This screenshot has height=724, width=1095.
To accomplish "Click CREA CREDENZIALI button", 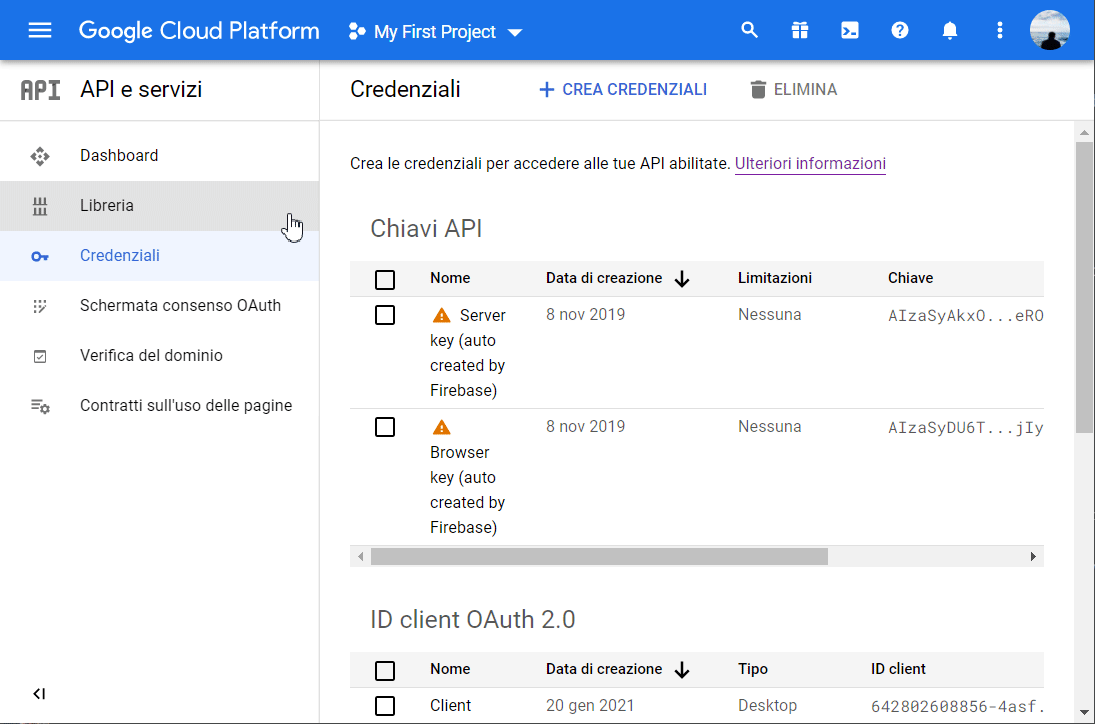I will tap(623, 90).
